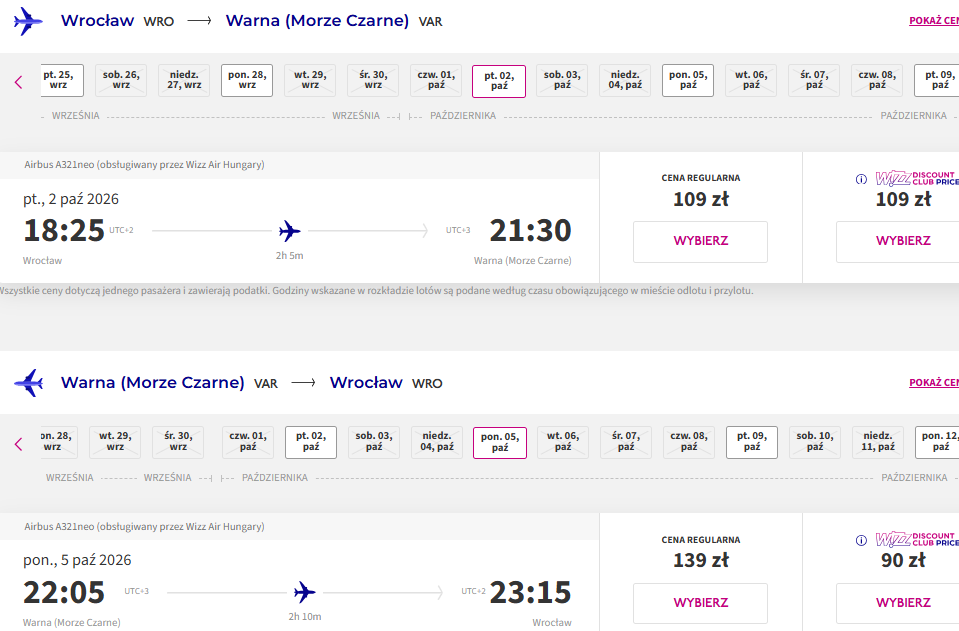
Task: Select return date pt. 02, paź
Action: 311,442
